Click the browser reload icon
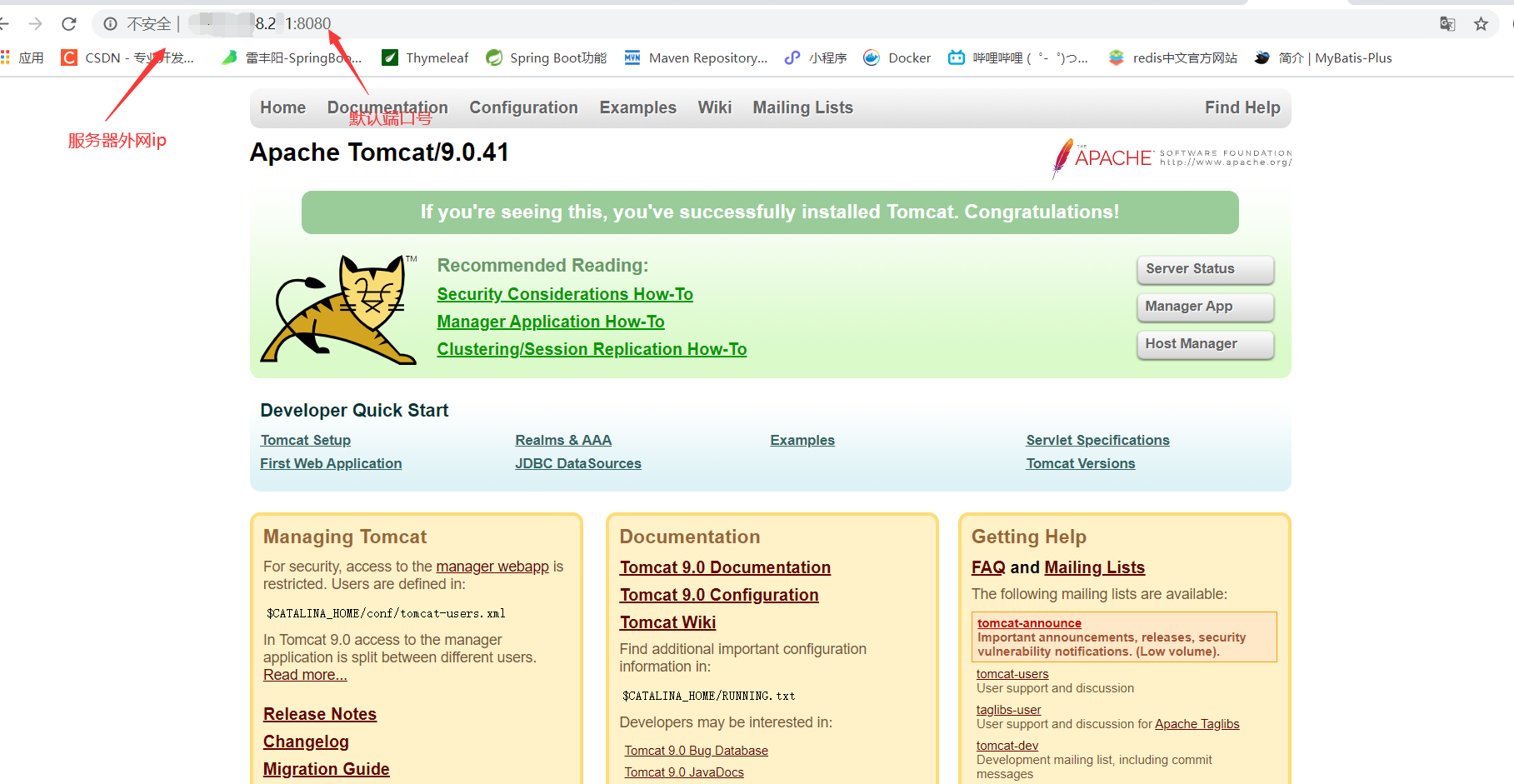This screenshot has width=1514, height=784. pos(69,24)
